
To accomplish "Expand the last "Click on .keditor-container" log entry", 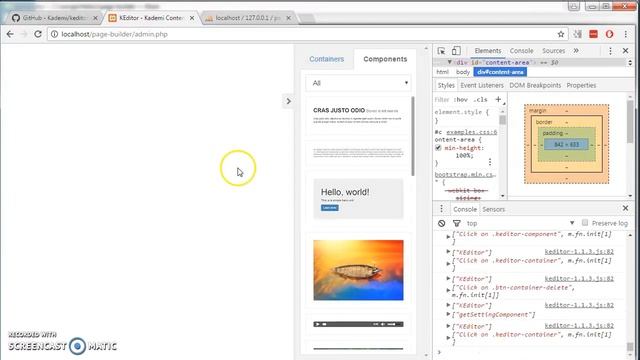I will [448, 338].
